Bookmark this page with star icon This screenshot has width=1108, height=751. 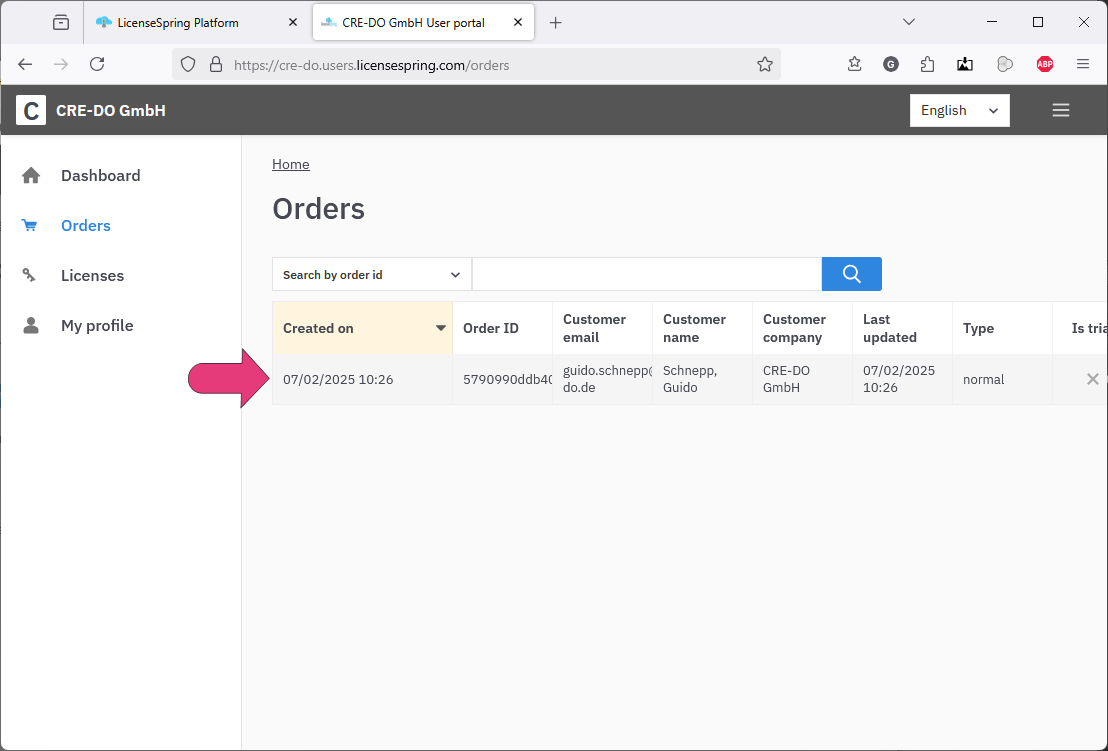click(765, 65)
